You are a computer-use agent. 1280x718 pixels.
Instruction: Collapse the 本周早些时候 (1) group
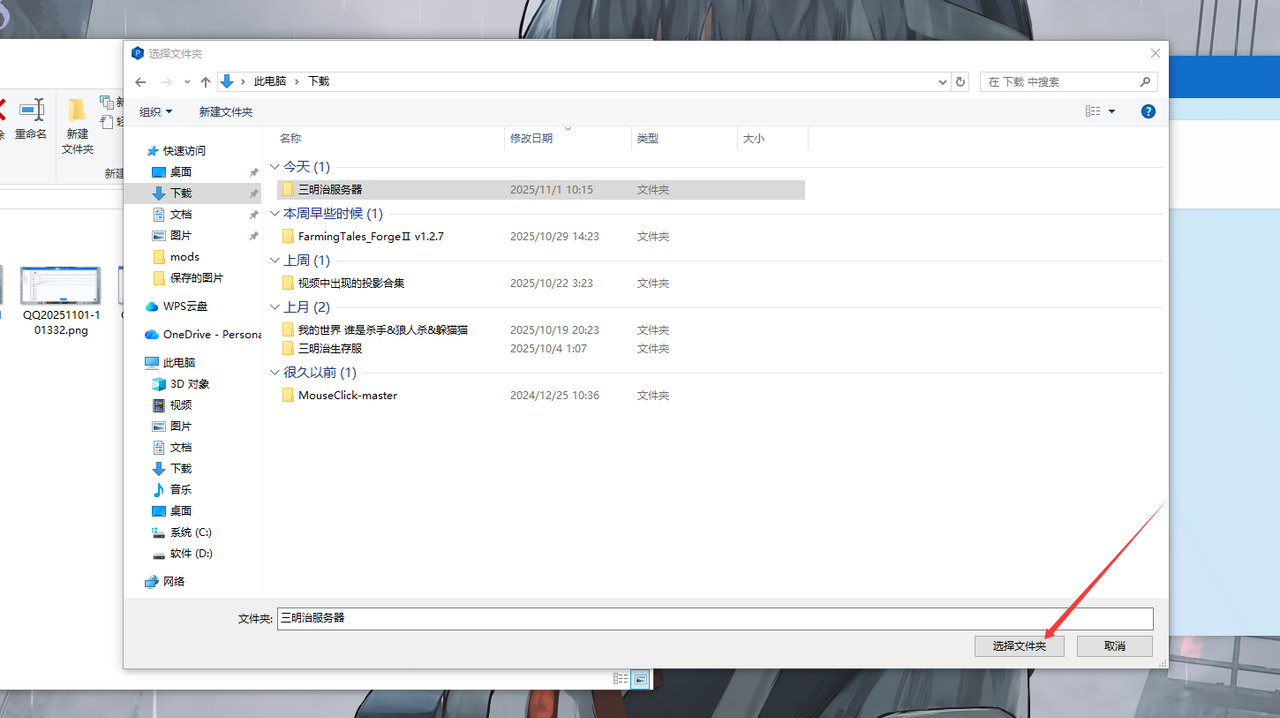point(275,214)
